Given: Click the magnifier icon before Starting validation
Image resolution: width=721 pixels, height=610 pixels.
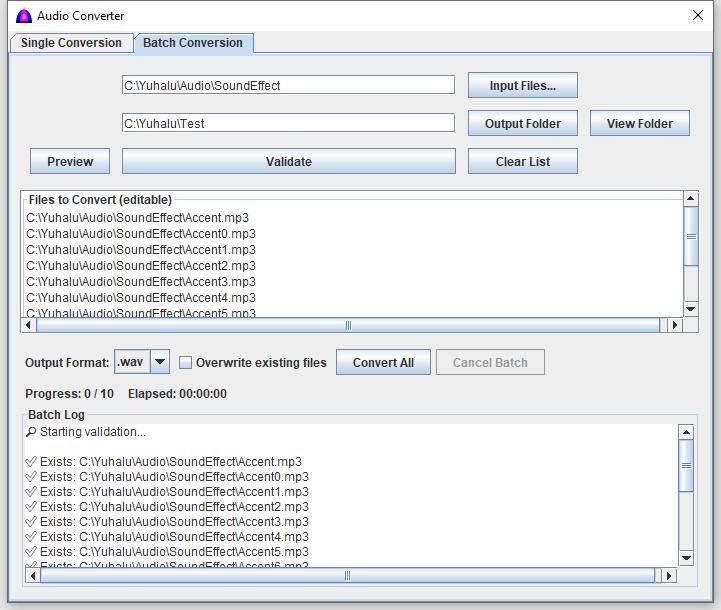Looking at the screenshot, I should click(31, 432).
